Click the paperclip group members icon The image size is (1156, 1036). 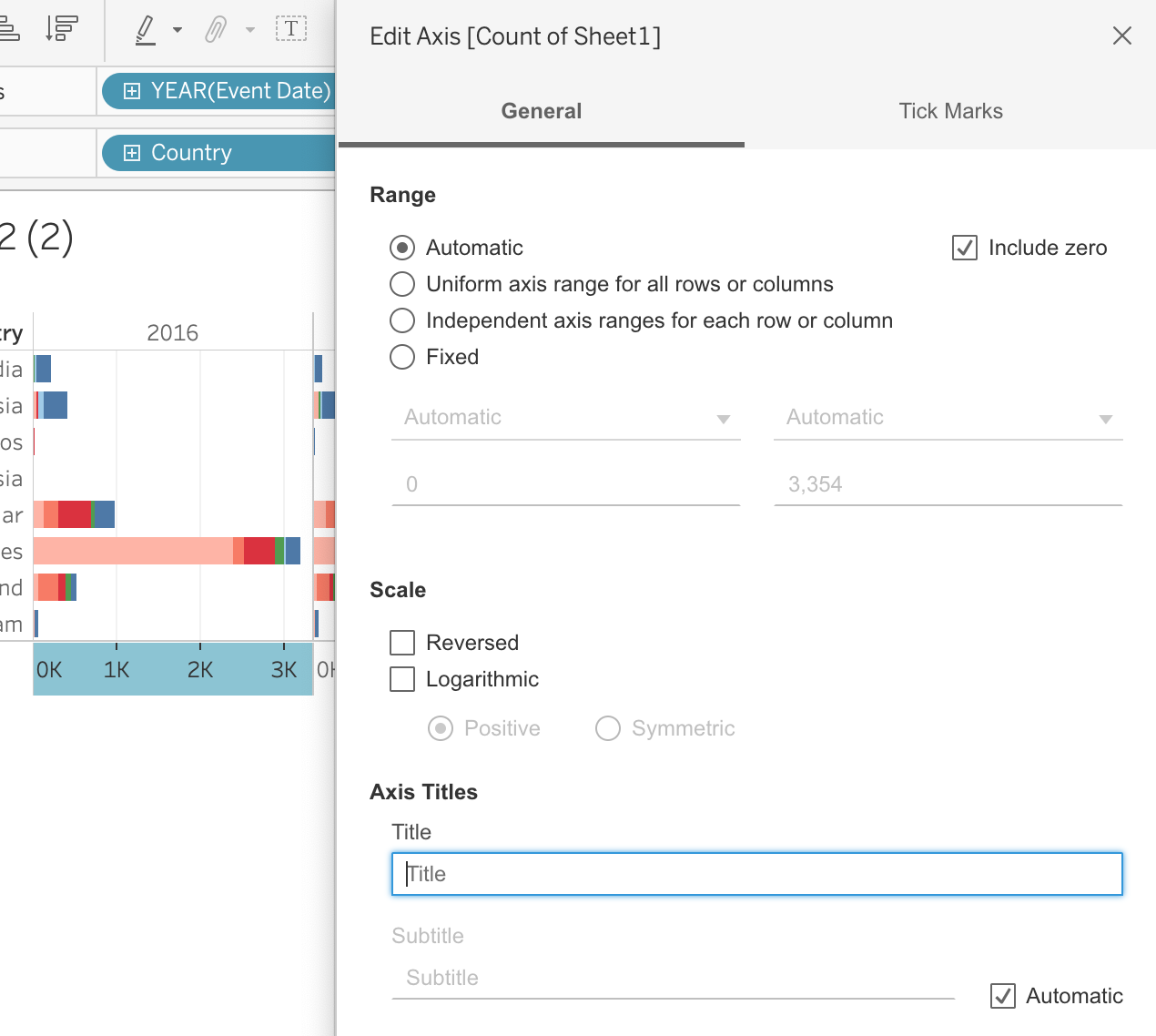[x=215, y=29]
